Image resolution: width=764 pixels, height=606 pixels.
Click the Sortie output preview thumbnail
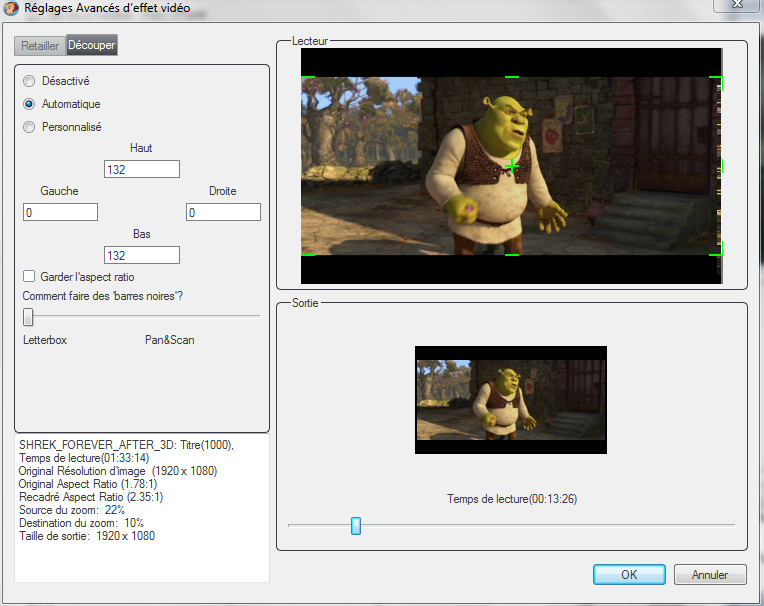511,400
